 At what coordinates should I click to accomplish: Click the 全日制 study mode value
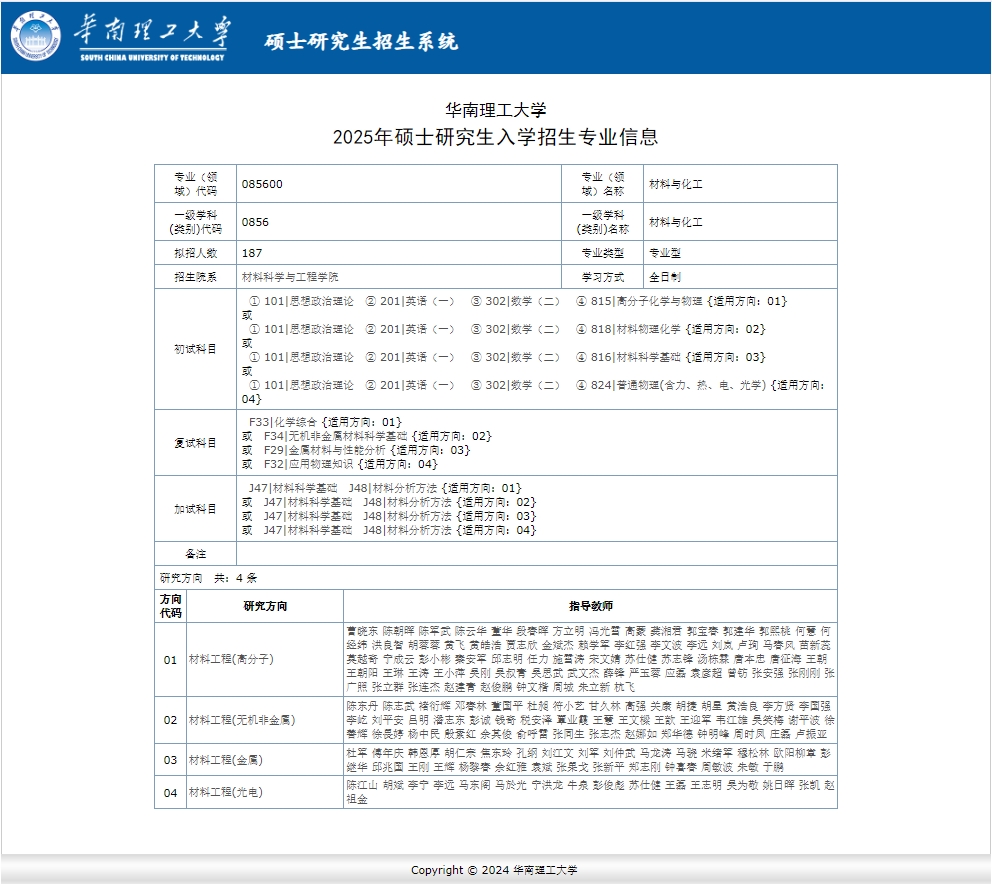coord(664,277)
